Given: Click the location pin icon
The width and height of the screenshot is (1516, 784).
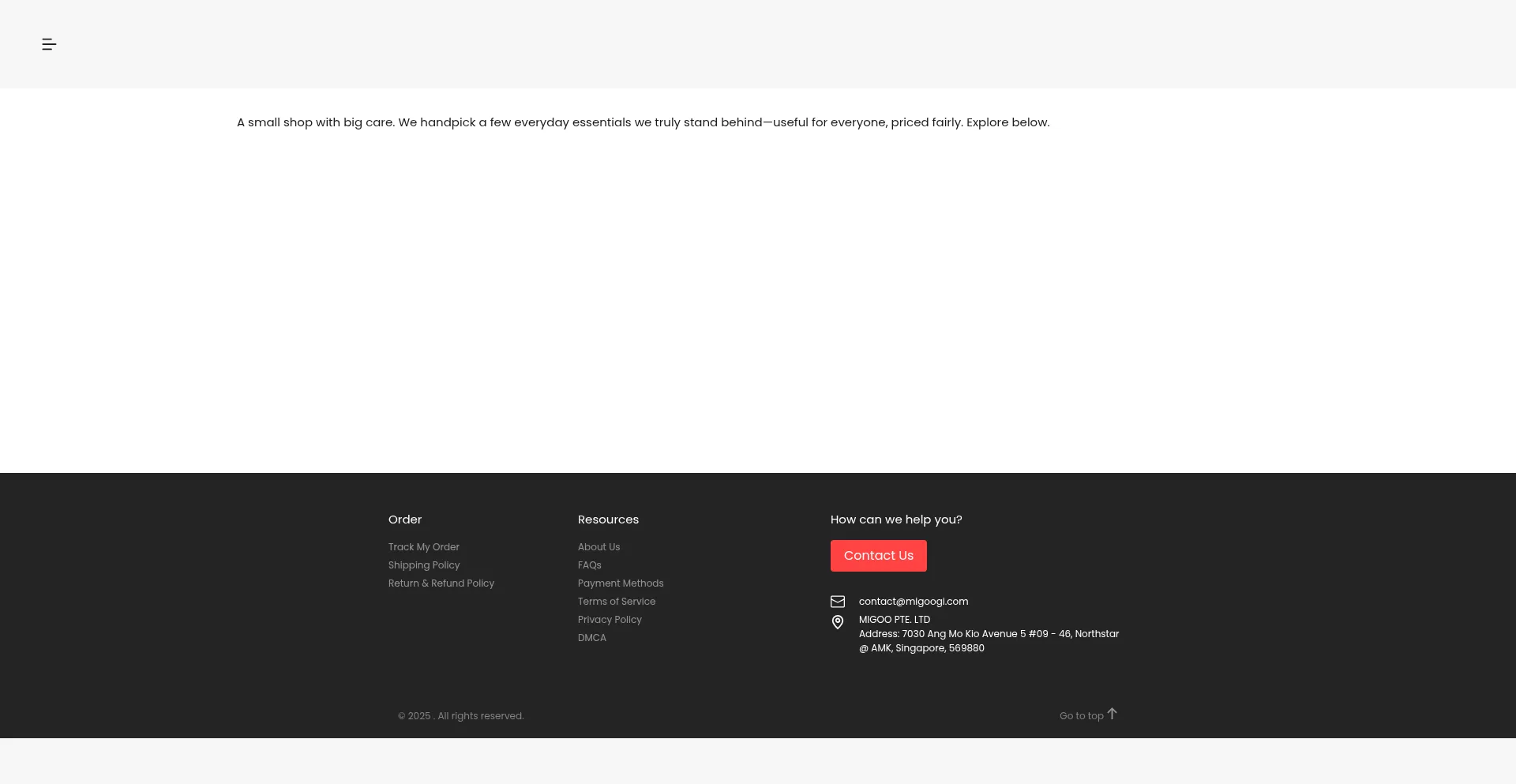Looking at the screenshot, I should pyautogui.click(x=838, y=622).
